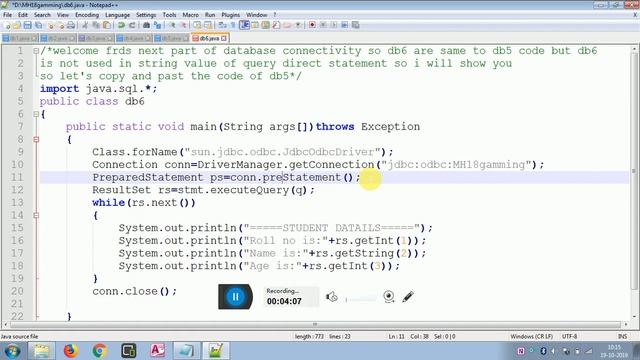This screenshot has height=360, width=640.
Task: Cut selection with the scissors icon
Action: [x=85, y=25]
